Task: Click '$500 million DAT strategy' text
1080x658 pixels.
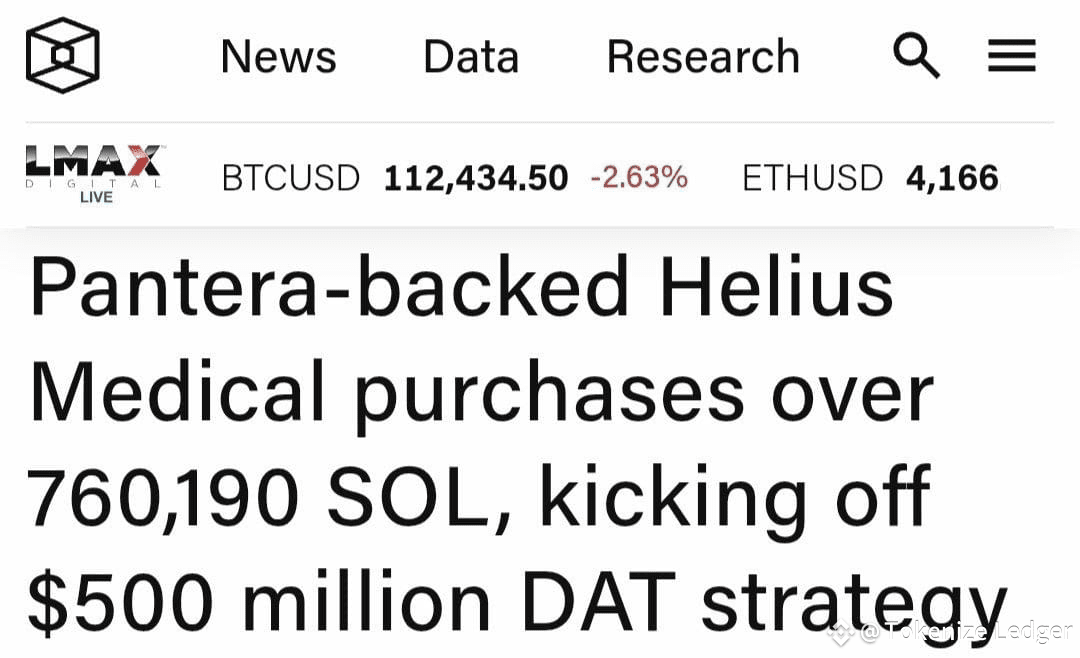Action: point(517,601)
